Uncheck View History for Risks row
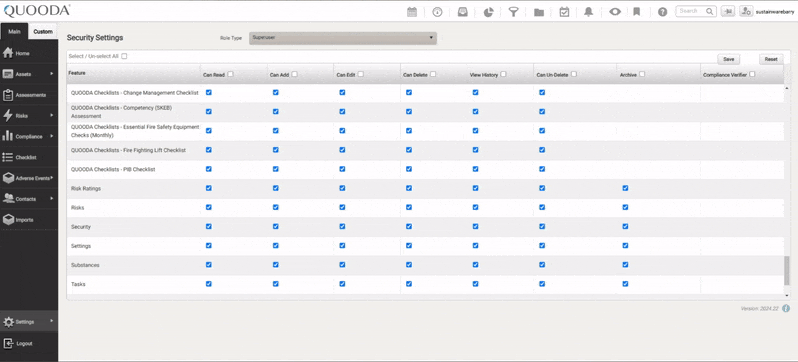Image resolution: width=798 pixels, height=362 pixels. point(475,207)
